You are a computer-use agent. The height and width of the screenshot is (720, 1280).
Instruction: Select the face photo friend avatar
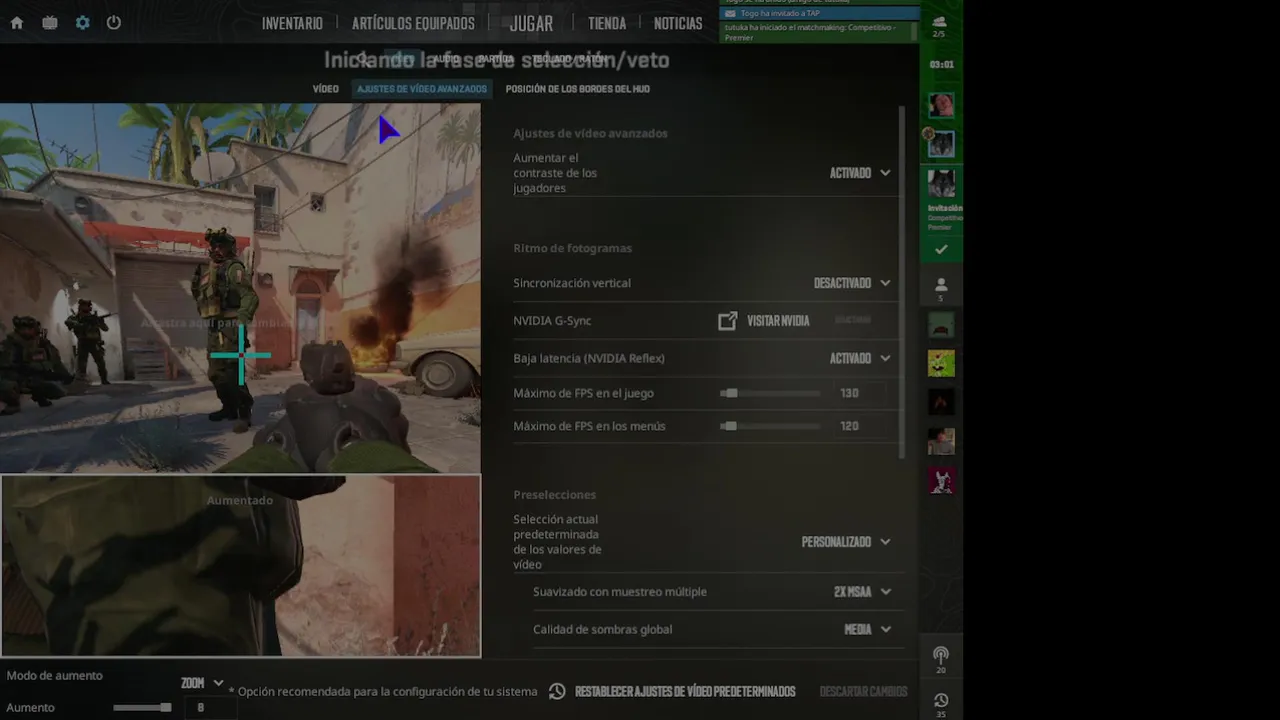point(941,441)
